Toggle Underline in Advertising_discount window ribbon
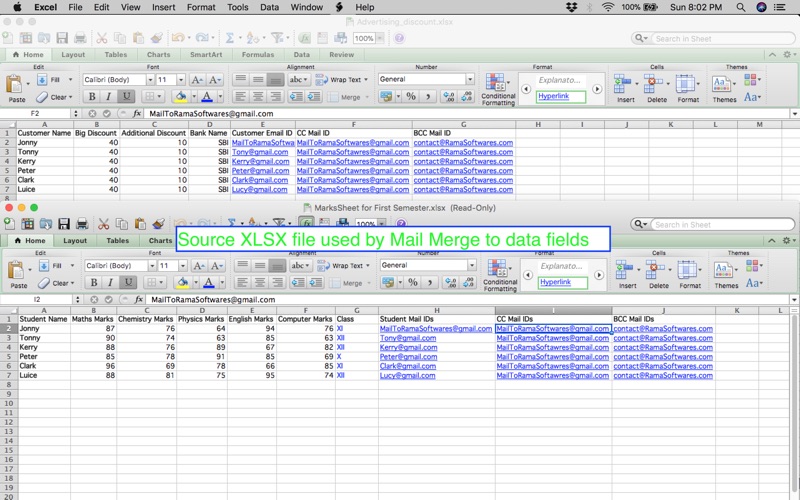 tap(126, 96)
